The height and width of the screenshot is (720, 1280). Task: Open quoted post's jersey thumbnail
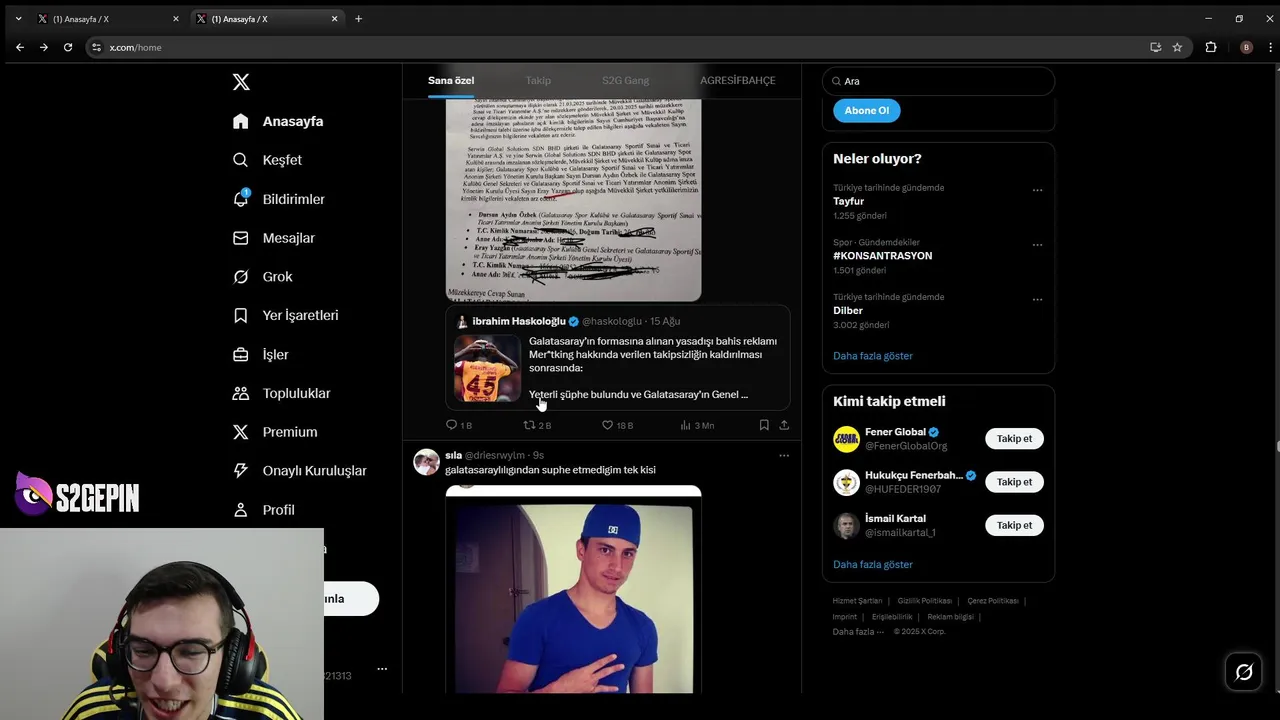[x=487, y=368]
